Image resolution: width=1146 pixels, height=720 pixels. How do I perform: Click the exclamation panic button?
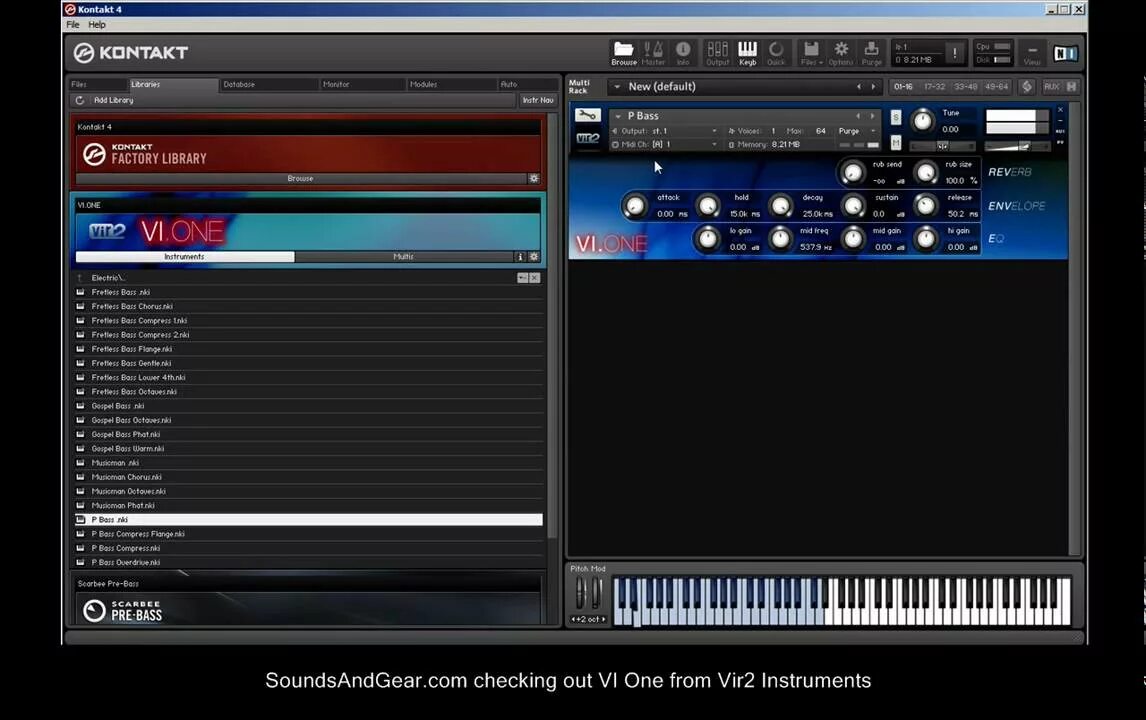(955, 53)
